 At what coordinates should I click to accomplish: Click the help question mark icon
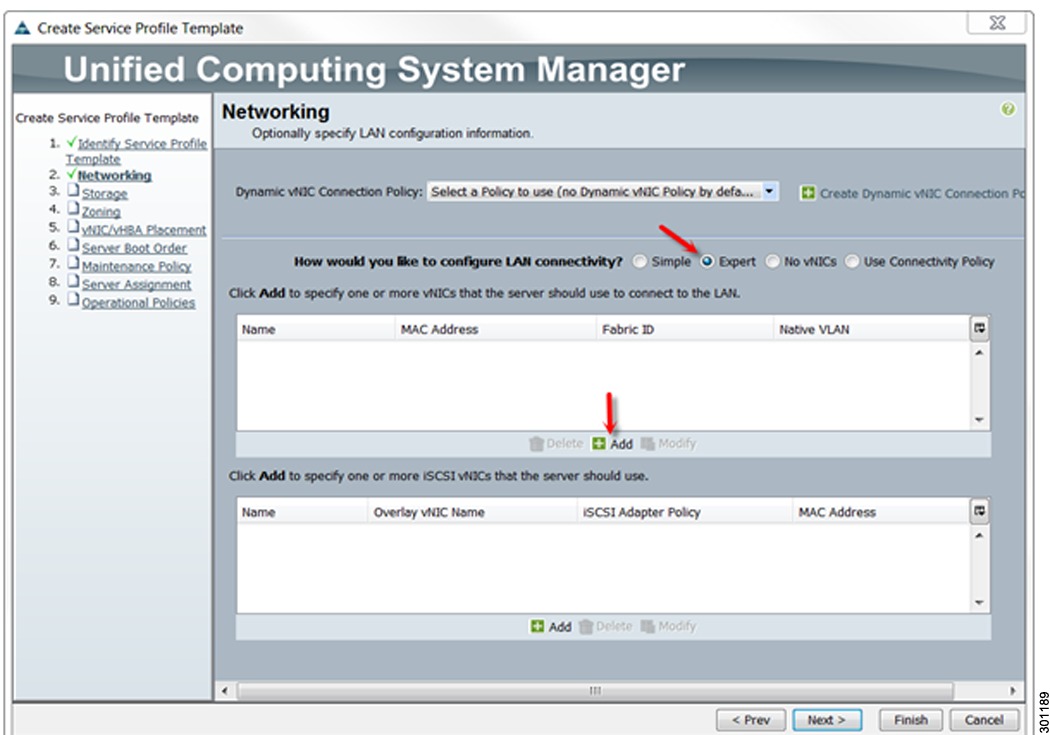pos(1007,109)
